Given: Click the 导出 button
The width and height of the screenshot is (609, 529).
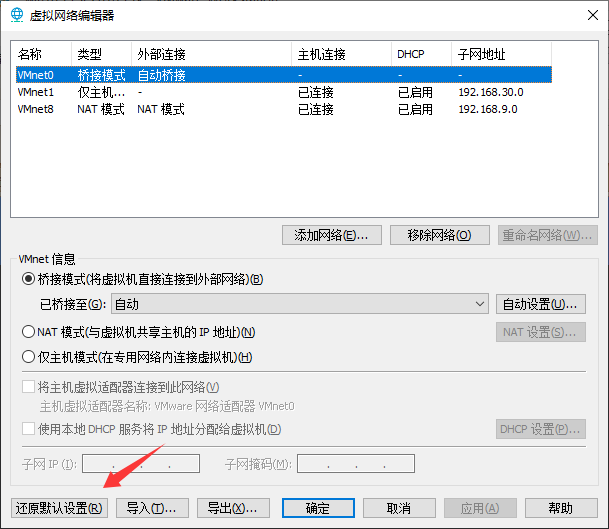Looking at the screenshot, I should coord(235,508).
